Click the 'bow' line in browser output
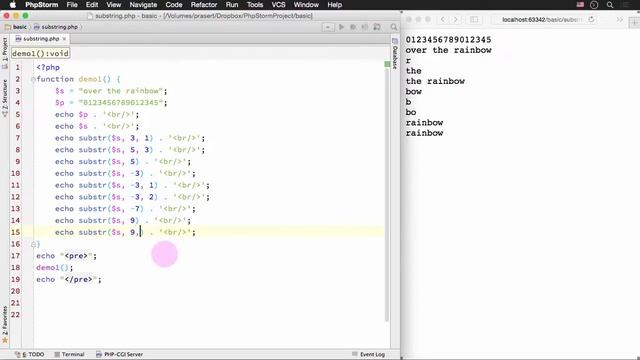The height and width of the screenshot is (360, 640). 413,92
